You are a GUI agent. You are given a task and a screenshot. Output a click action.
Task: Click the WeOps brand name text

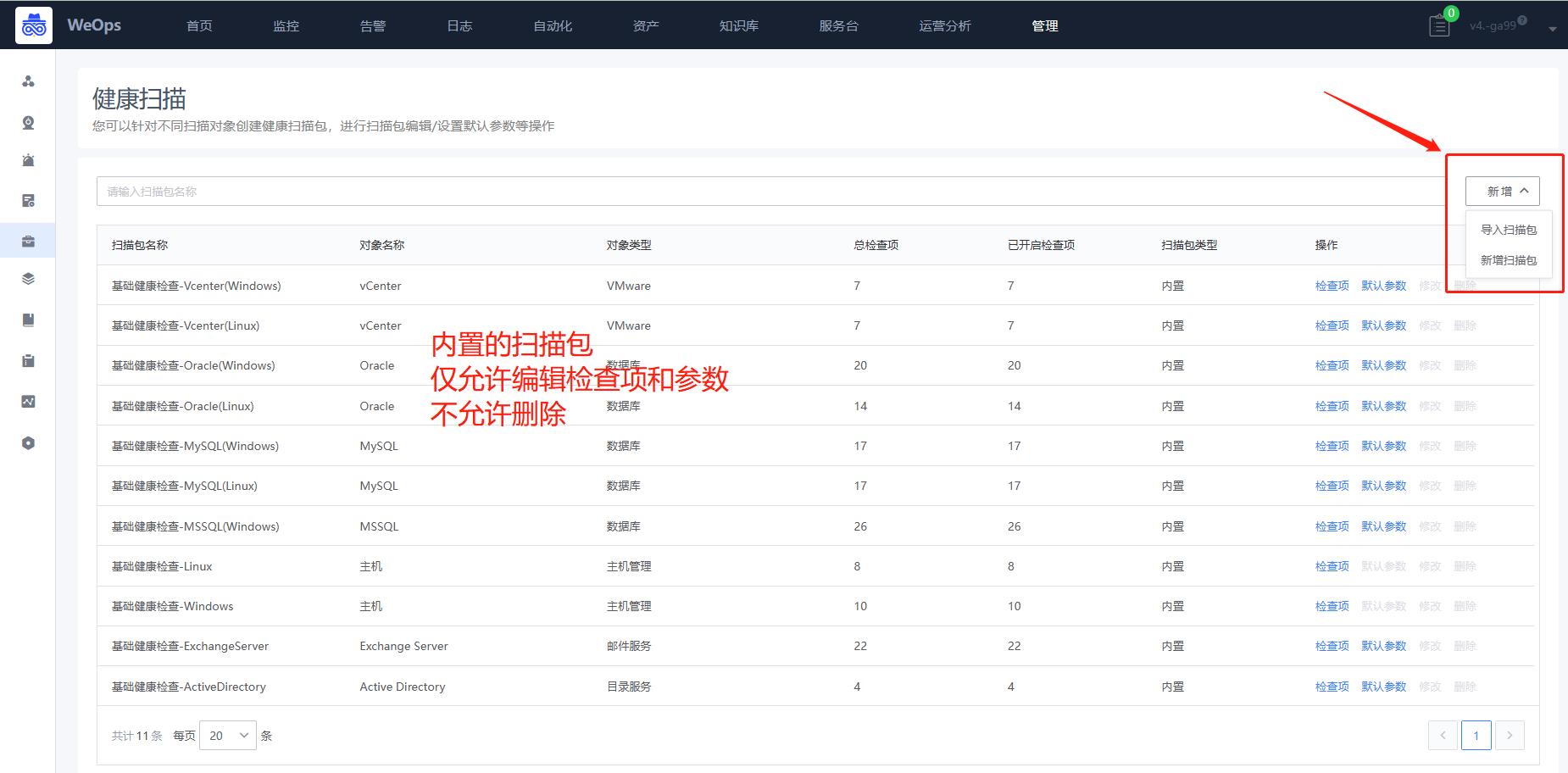pyautogui.click(x=94, y=25)
